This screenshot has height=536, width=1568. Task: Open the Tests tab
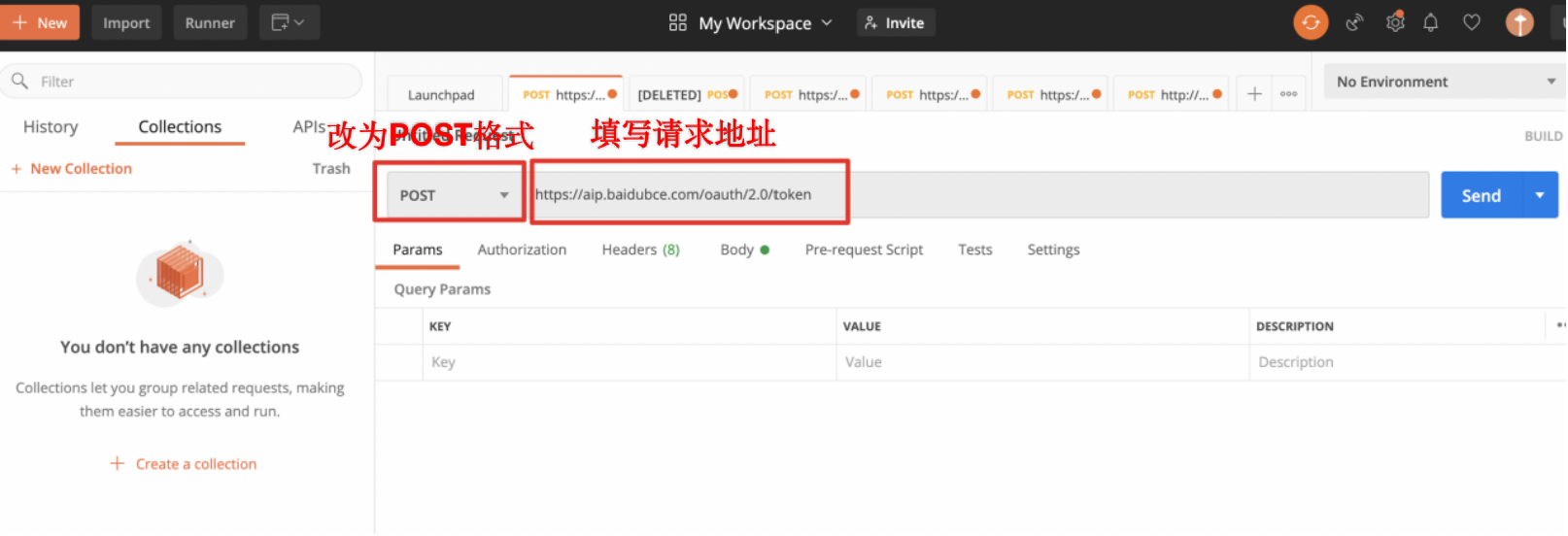975,250
